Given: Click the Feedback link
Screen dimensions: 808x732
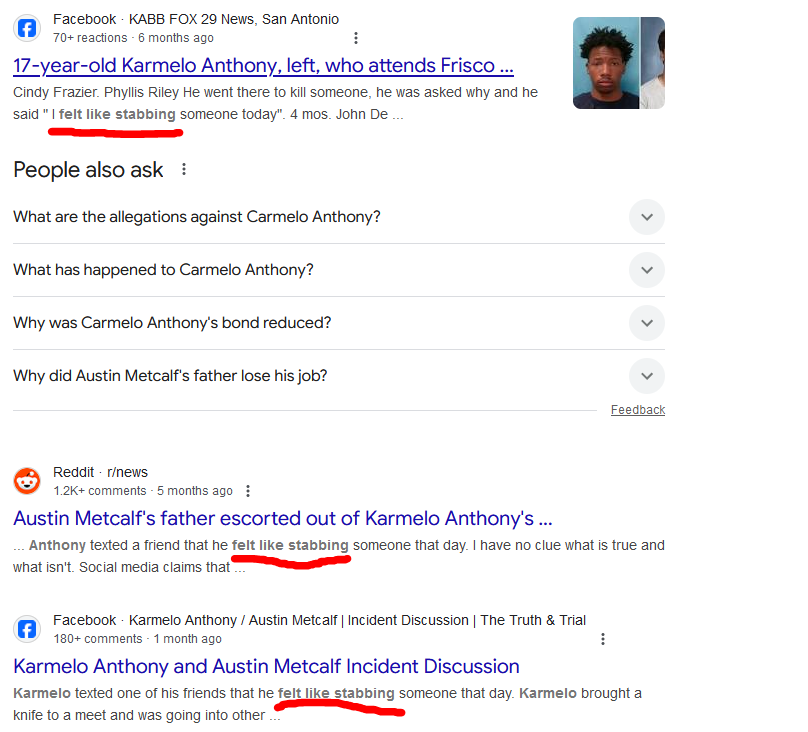Looking at the screenshot, I should click(x=638, y=410).
